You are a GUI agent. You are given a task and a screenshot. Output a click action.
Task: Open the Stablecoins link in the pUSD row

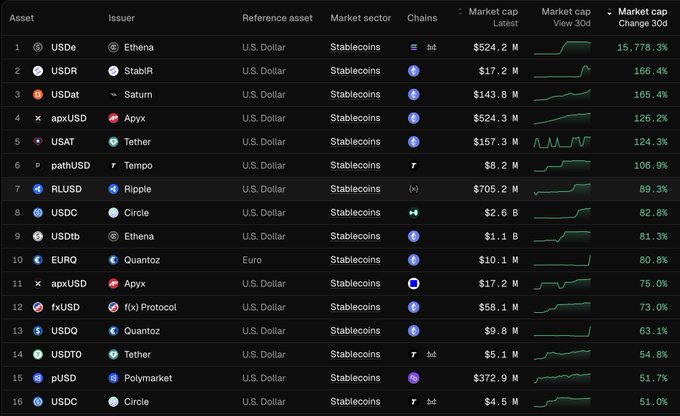pos(355,378)
